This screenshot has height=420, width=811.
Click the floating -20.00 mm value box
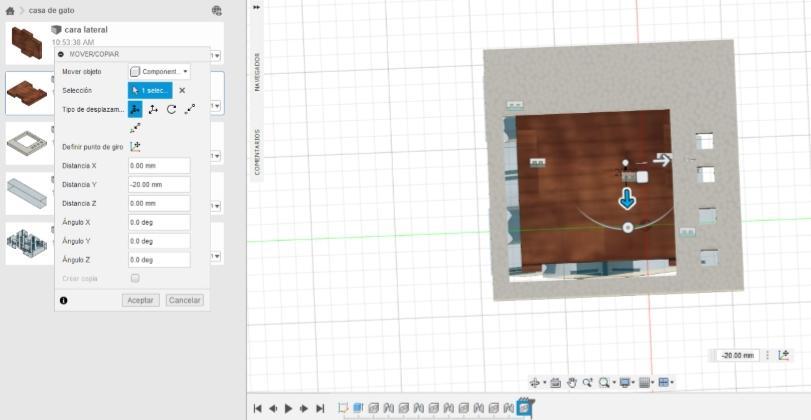point(738,355)
